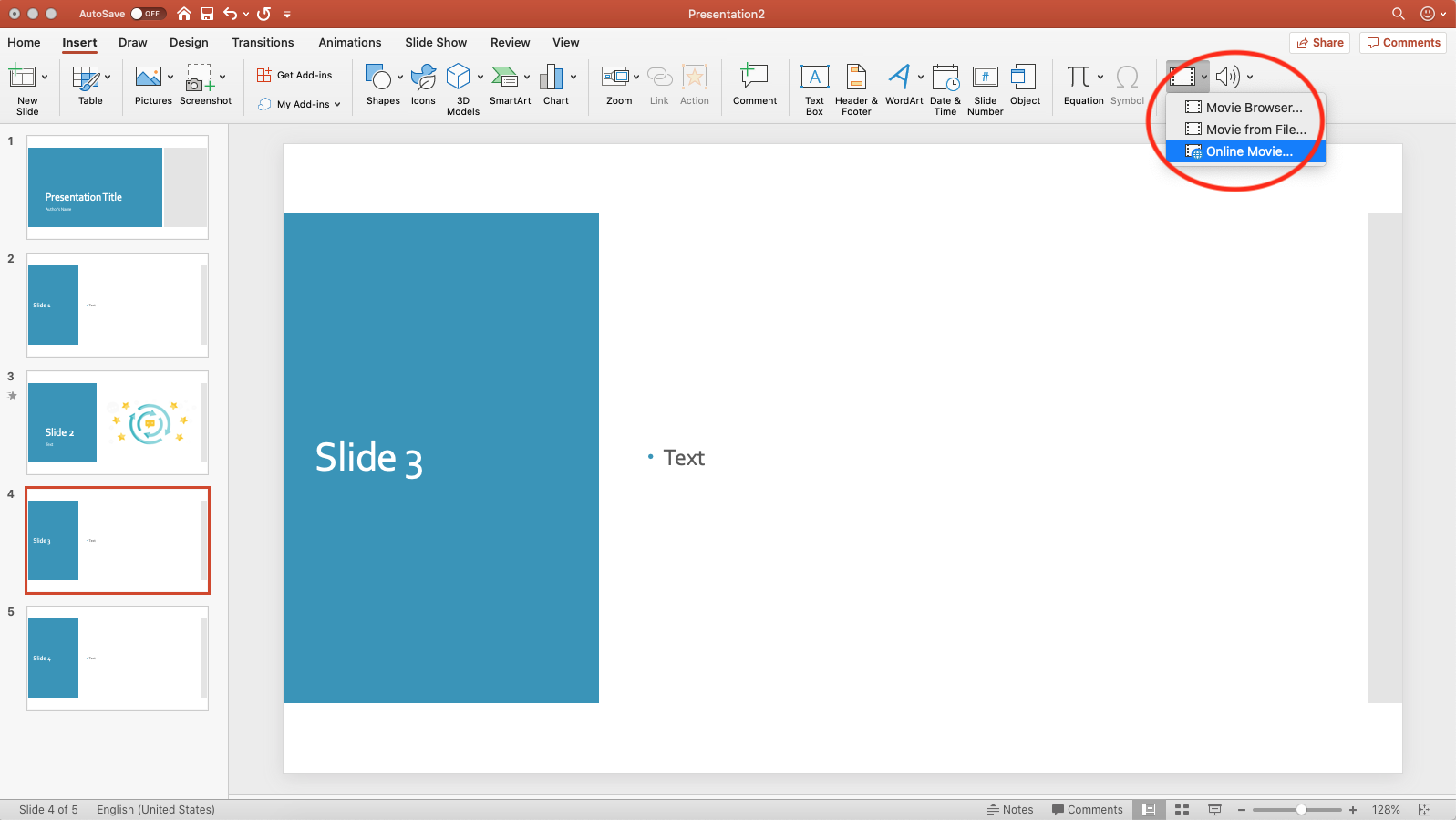The height and width of the screenshot is (820, 1456).
Task: Toggle Comments pane in status bar
Action: tap(1087, 809)
